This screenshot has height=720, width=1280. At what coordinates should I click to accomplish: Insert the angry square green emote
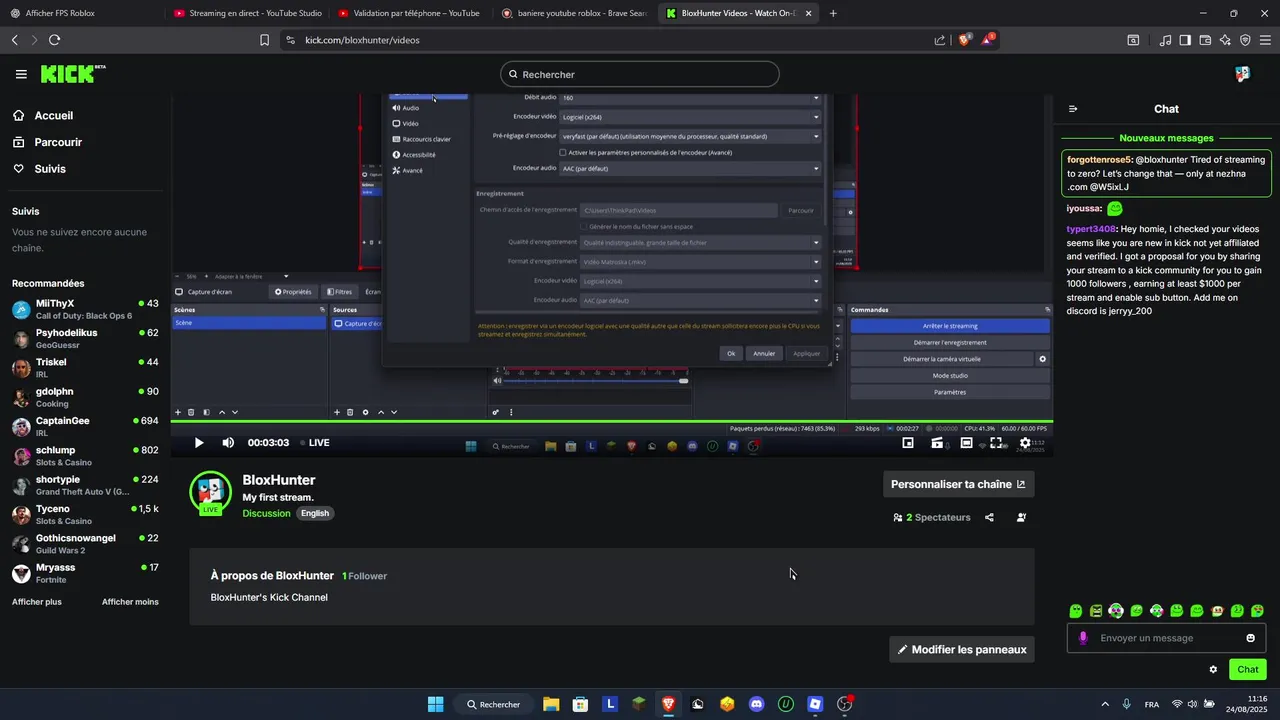pyautogui.click(x=1096, y=610)
